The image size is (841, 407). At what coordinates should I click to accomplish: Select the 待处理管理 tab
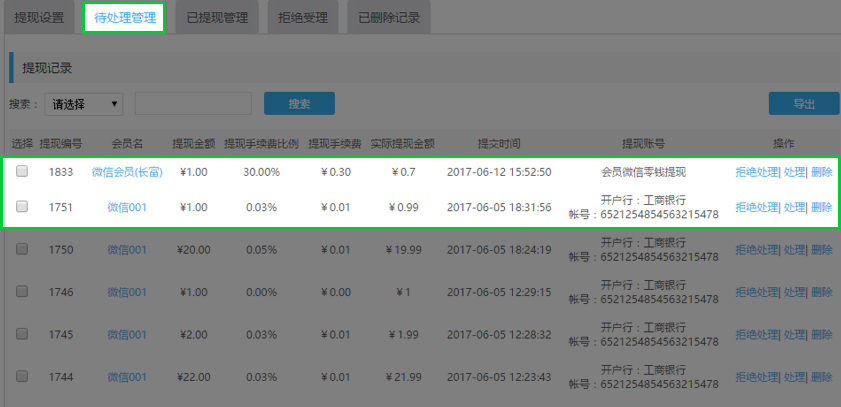(x=124, y=18)
